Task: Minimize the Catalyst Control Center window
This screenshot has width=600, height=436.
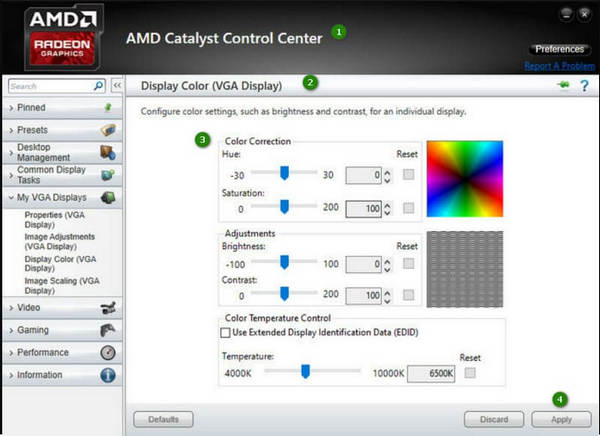Action: tap(566, 15)
